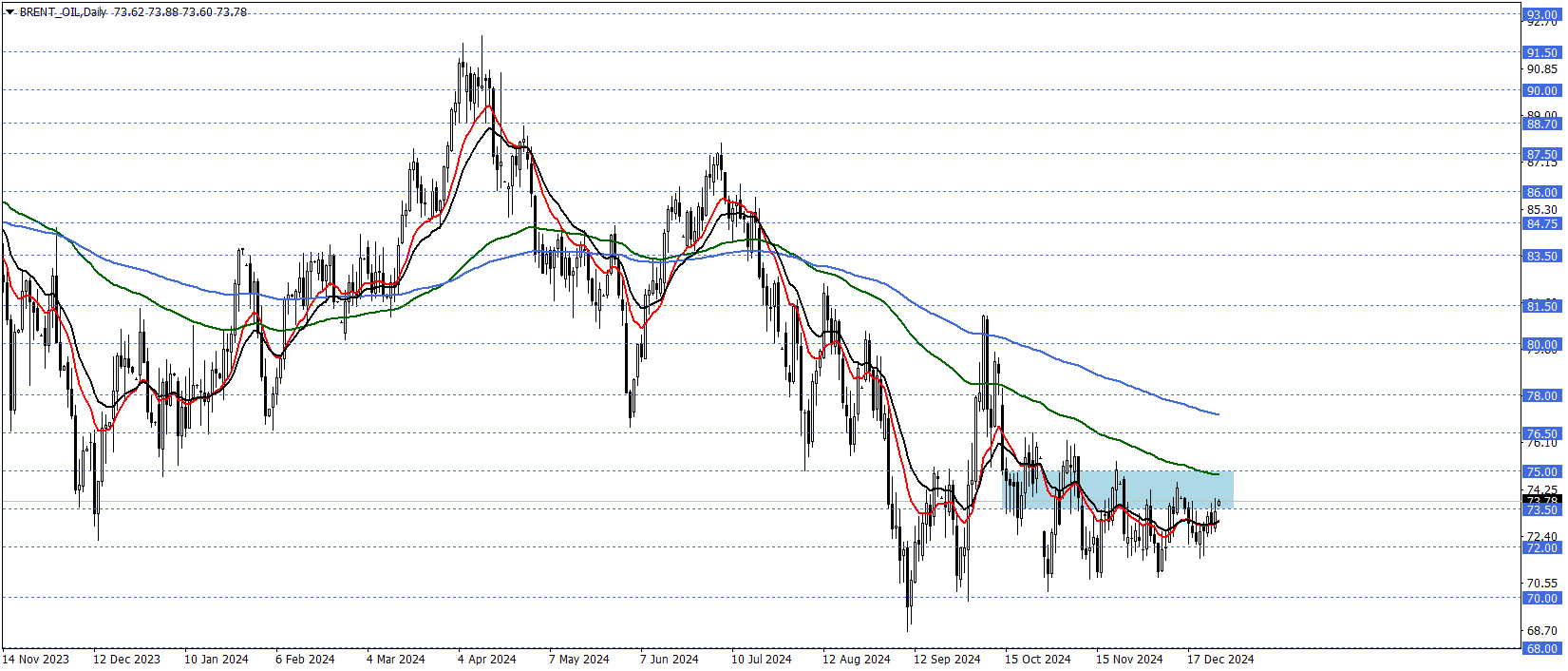
Task: Click the 73.50 price level label
Action: click(x=1542, y=509)
